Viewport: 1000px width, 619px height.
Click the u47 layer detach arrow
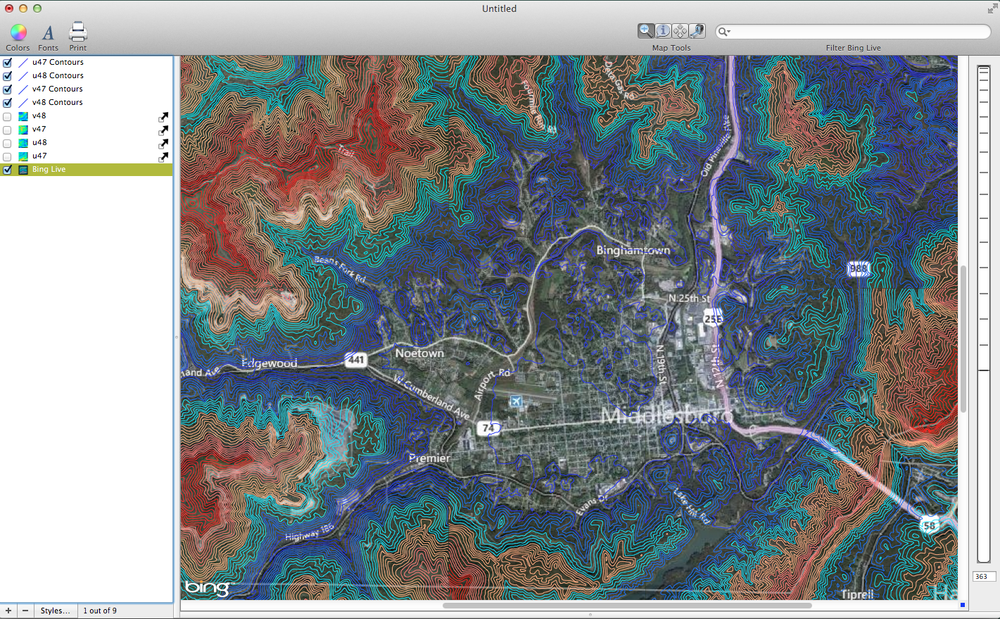tap(163, 156)
